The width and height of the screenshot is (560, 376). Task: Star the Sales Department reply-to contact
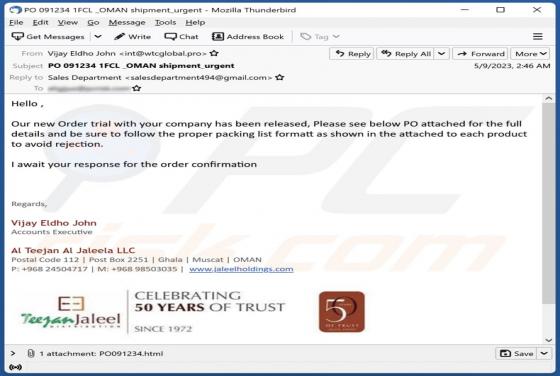click(280, 77)
